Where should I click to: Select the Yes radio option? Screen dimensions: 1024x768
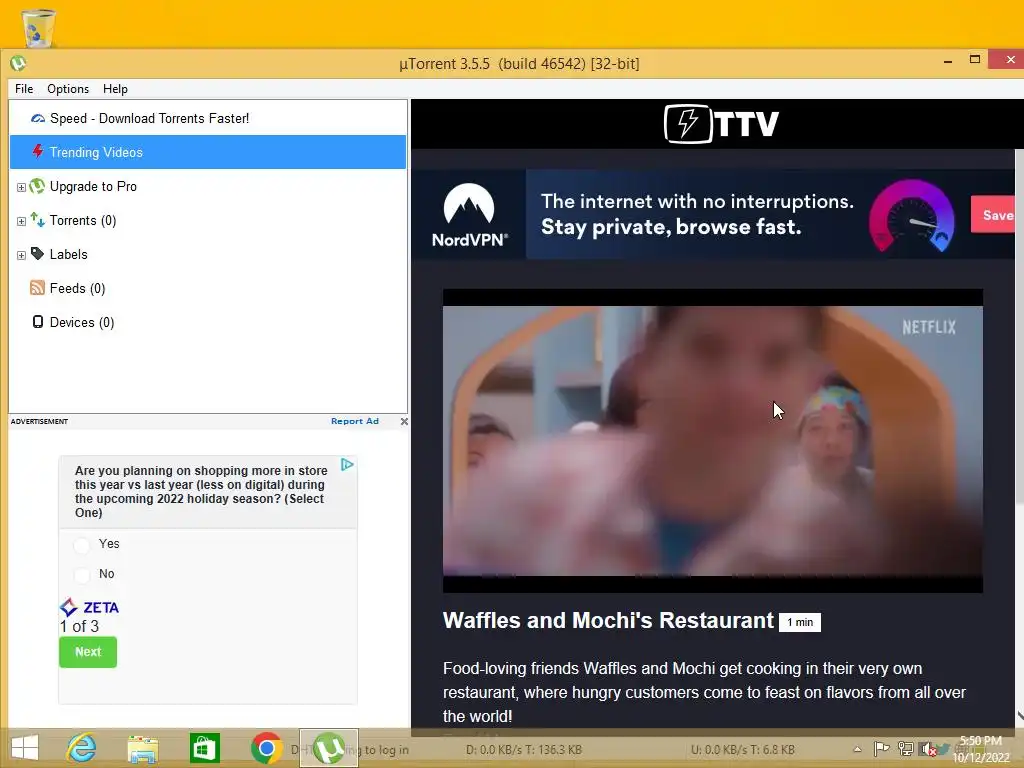(82, 545)
